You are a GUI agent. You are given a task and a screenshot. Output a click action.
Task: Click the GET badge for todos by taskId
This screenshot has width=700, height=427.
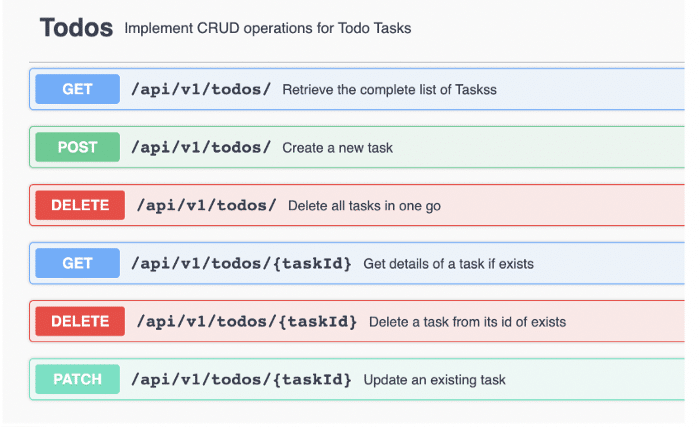(x=78, y=263)
